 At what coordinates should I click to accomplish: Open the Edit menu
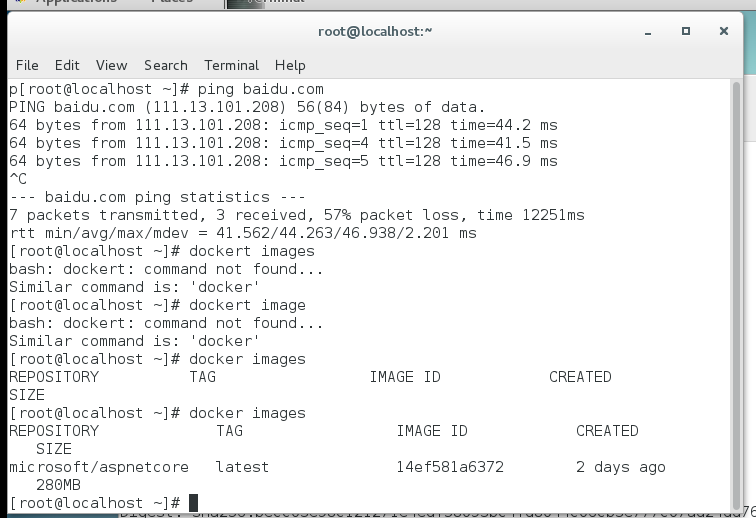tap(67, 65)
